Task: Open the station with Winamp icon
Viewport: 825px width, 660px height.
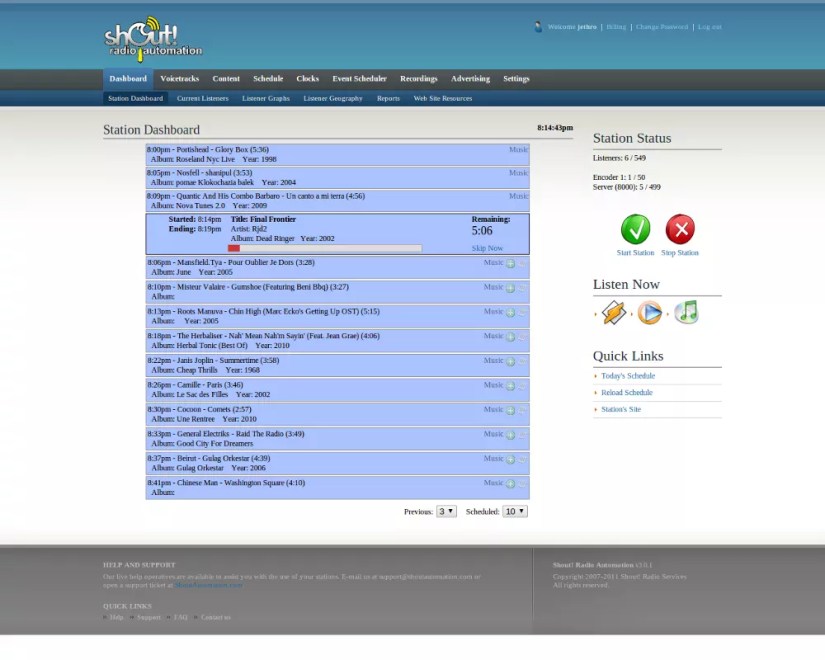Action: tap(614, 313)
